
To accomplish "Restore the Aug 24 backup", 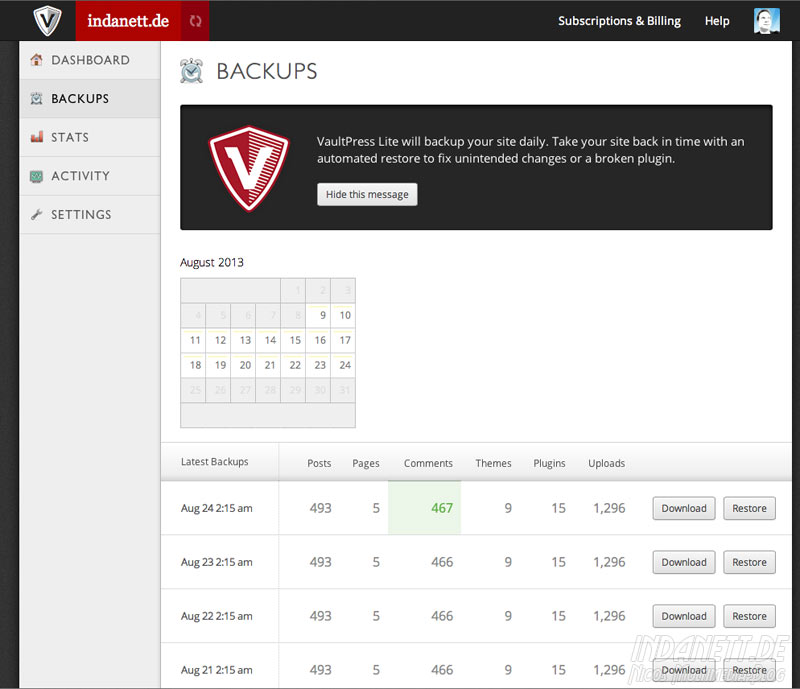I will tap(749, 508).
